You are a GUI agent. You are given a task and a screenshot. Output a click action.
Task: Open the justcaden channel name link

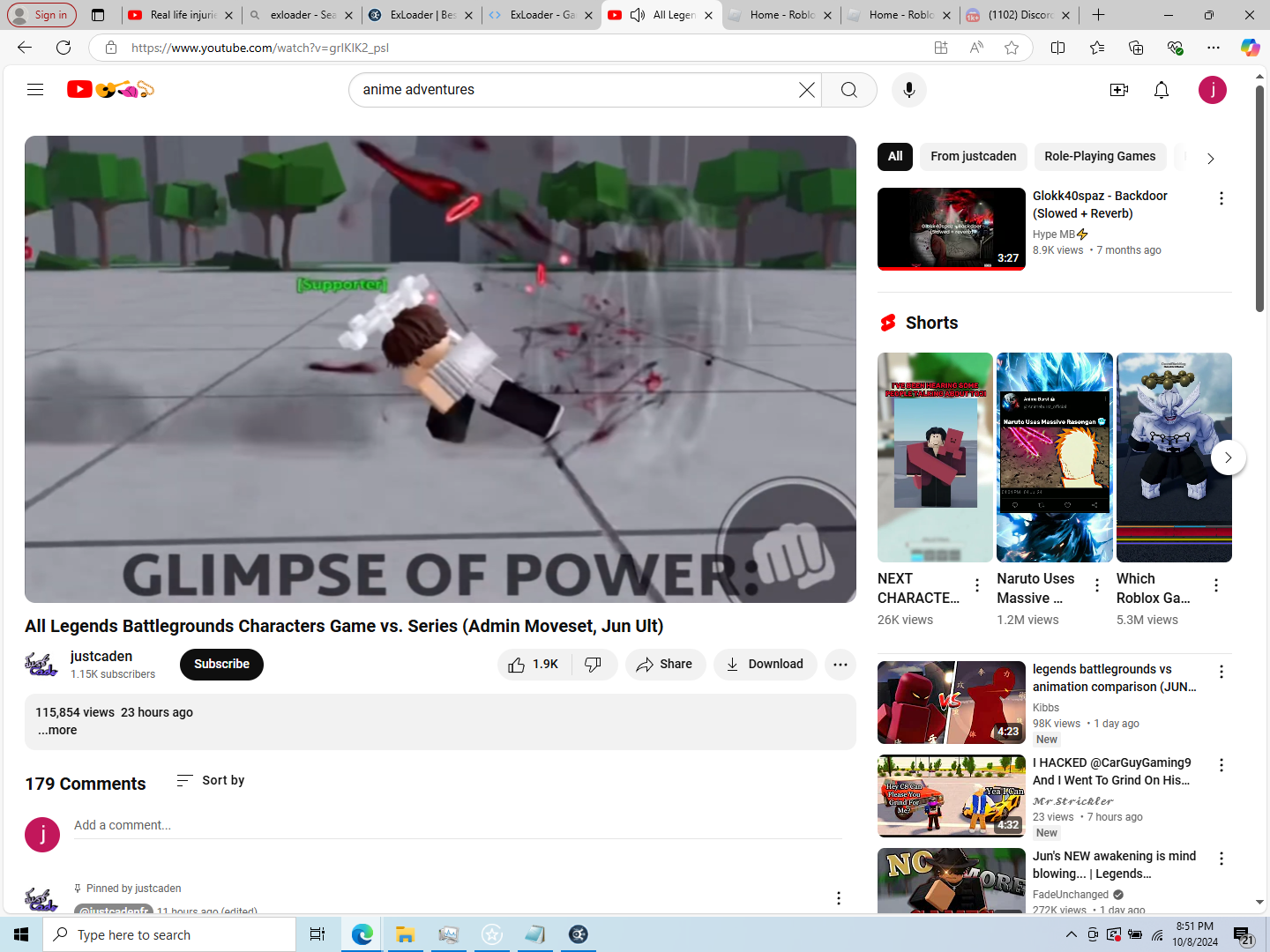[x=101, y=657]
